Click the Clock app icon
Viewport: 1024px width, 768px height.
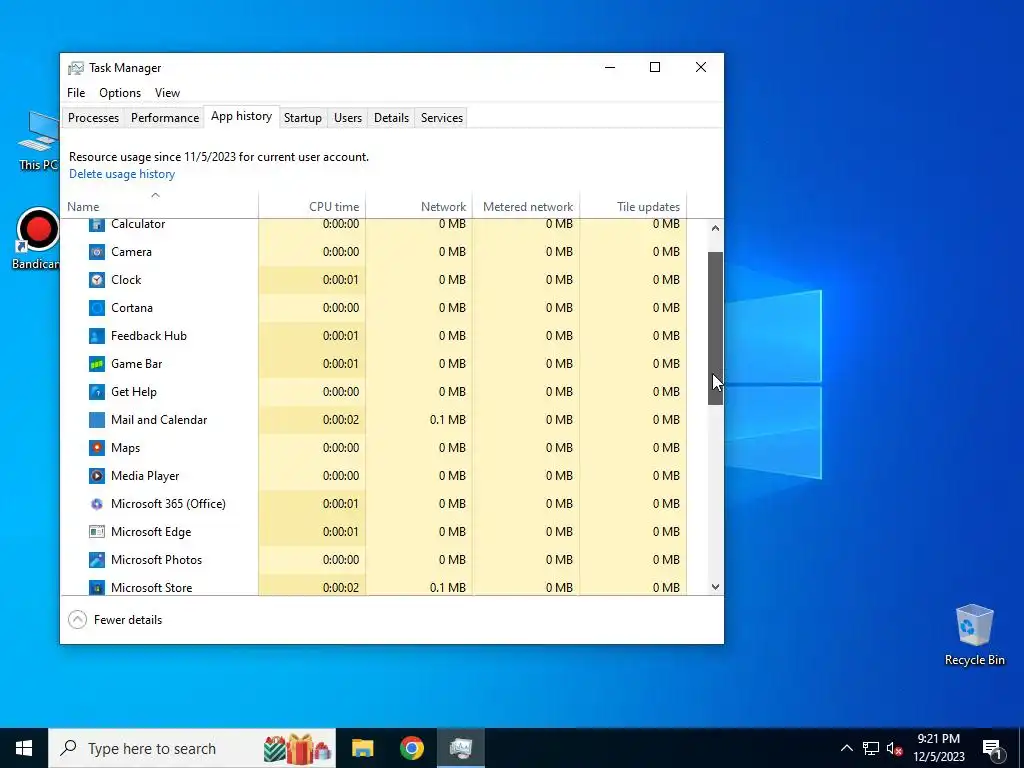(x=97, y=280)
